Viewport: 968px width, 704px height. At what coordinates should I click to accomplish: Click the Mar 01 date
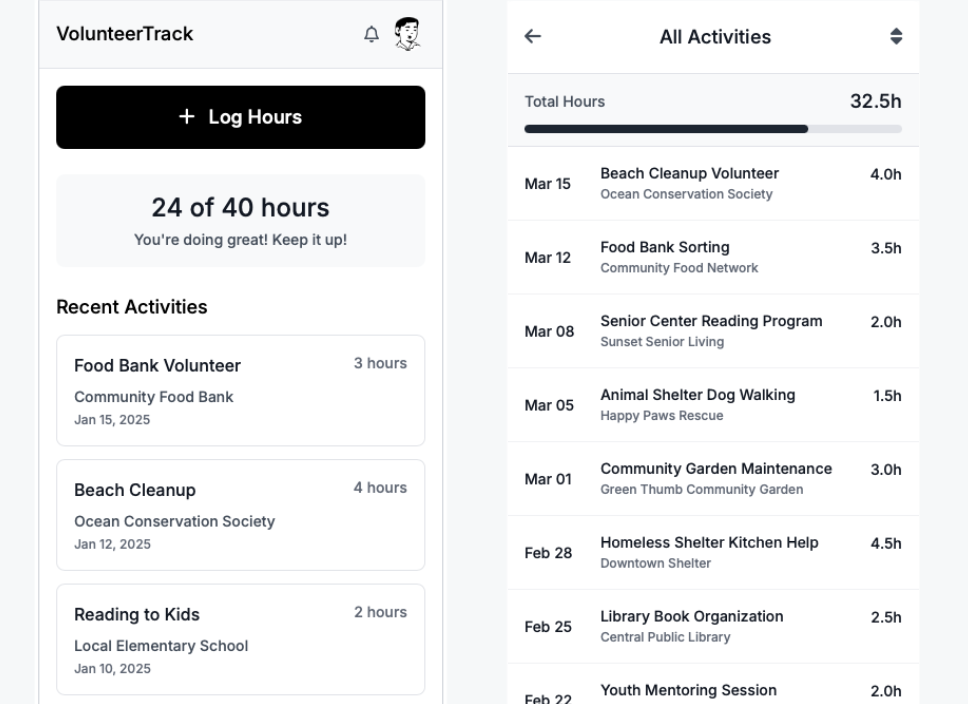point(548,479)
